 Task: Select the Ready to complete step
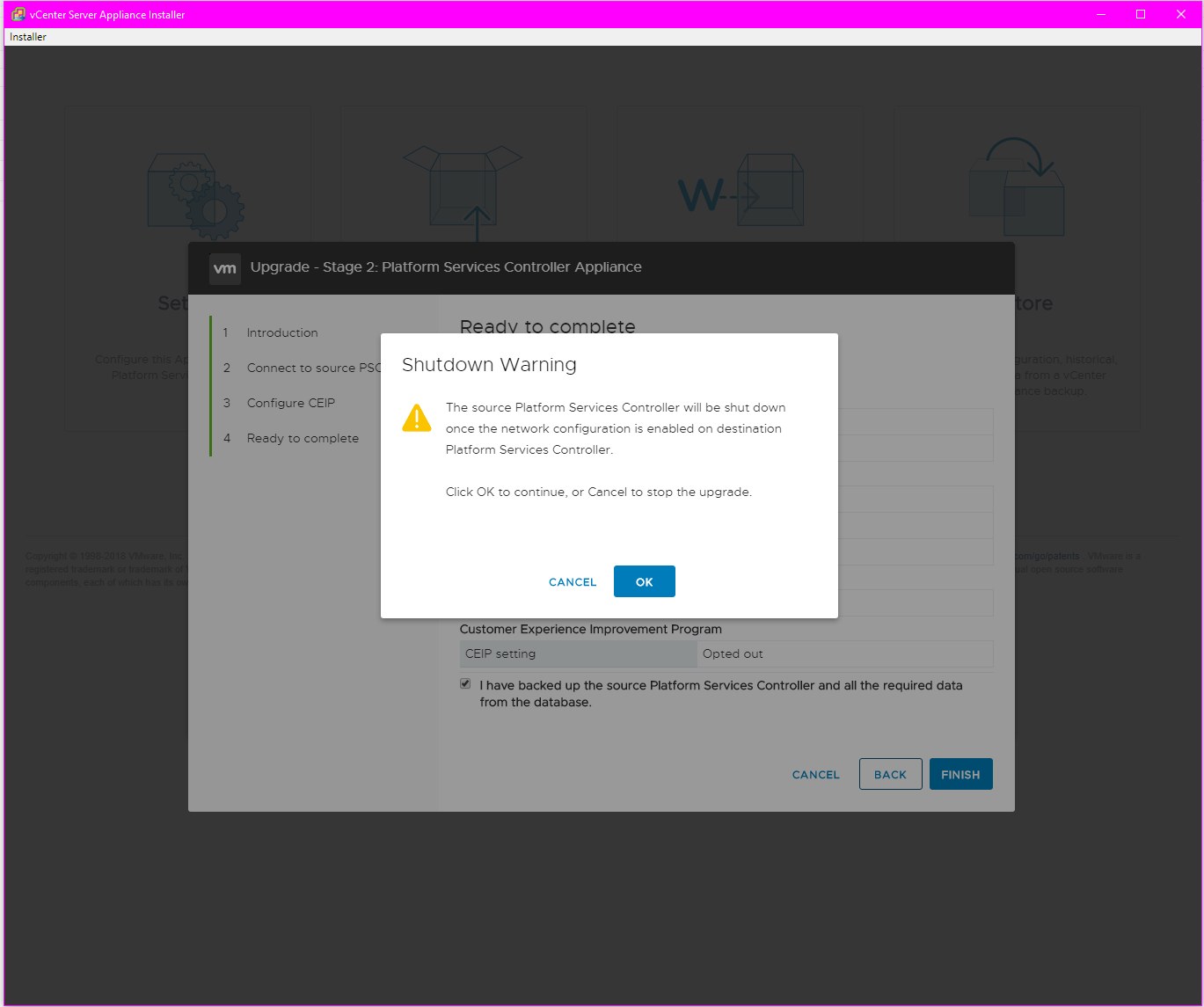click(x=303, y=438)
